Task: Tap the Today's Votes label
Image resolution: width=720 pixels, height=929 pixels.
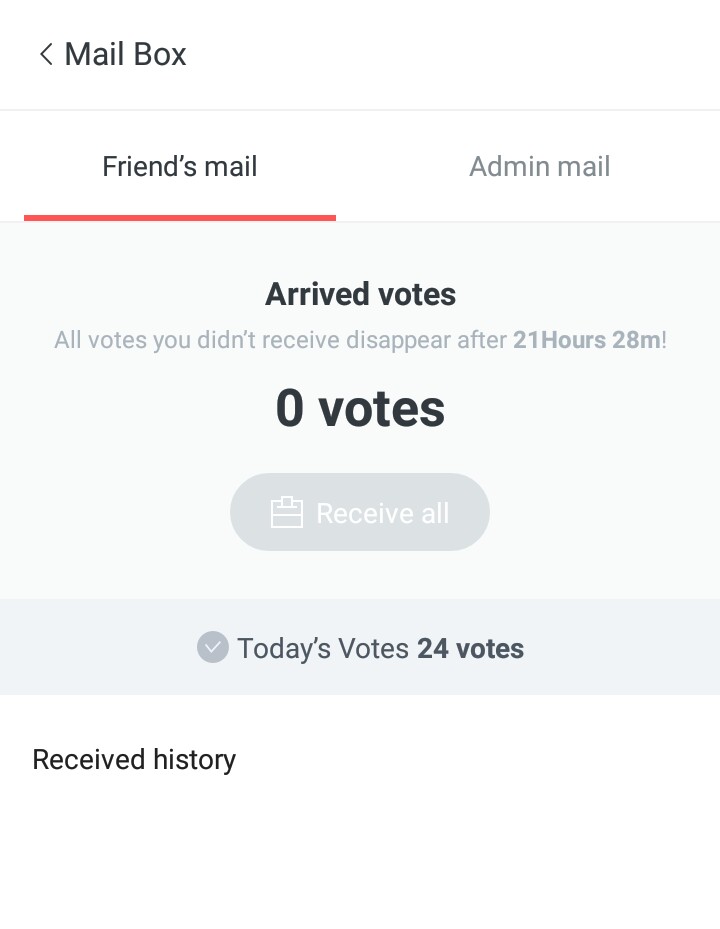Action: tap(322, 648)
